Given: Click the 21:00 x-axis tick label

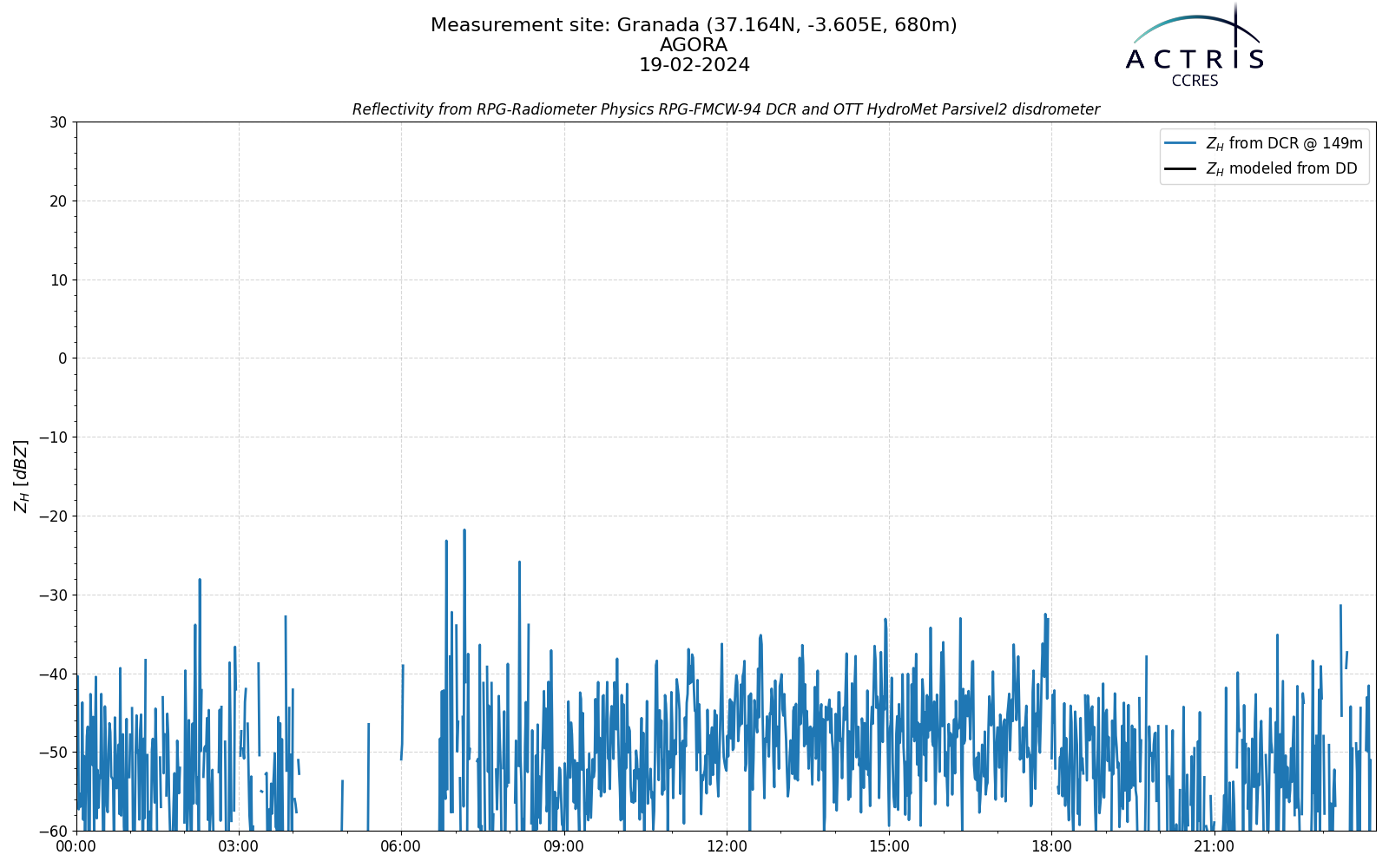Looking at the screenshot, I should (1214, 845).
